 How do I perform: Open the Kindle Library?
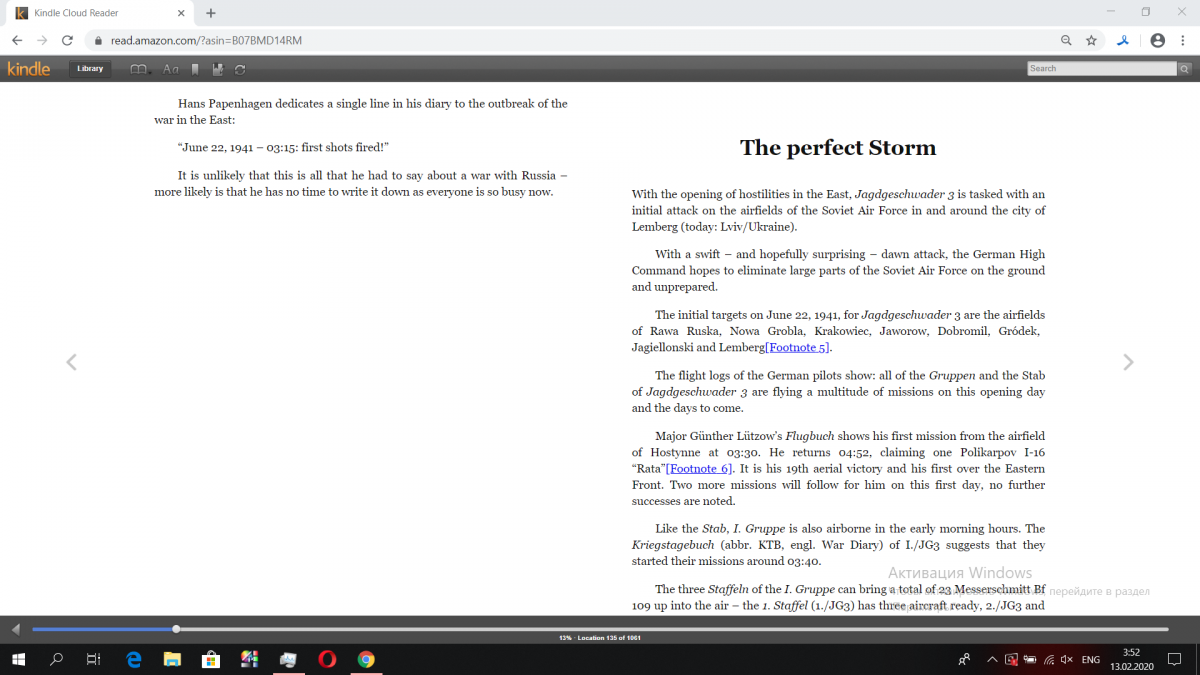(x=90, y=69)
